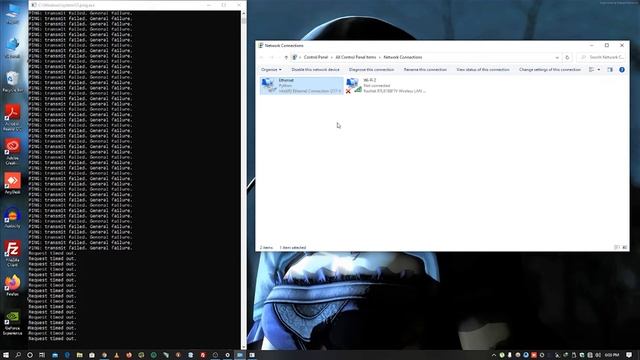Switch to large icons view in status bar
This screenshot has width=640, height=360.
[624, 247]
